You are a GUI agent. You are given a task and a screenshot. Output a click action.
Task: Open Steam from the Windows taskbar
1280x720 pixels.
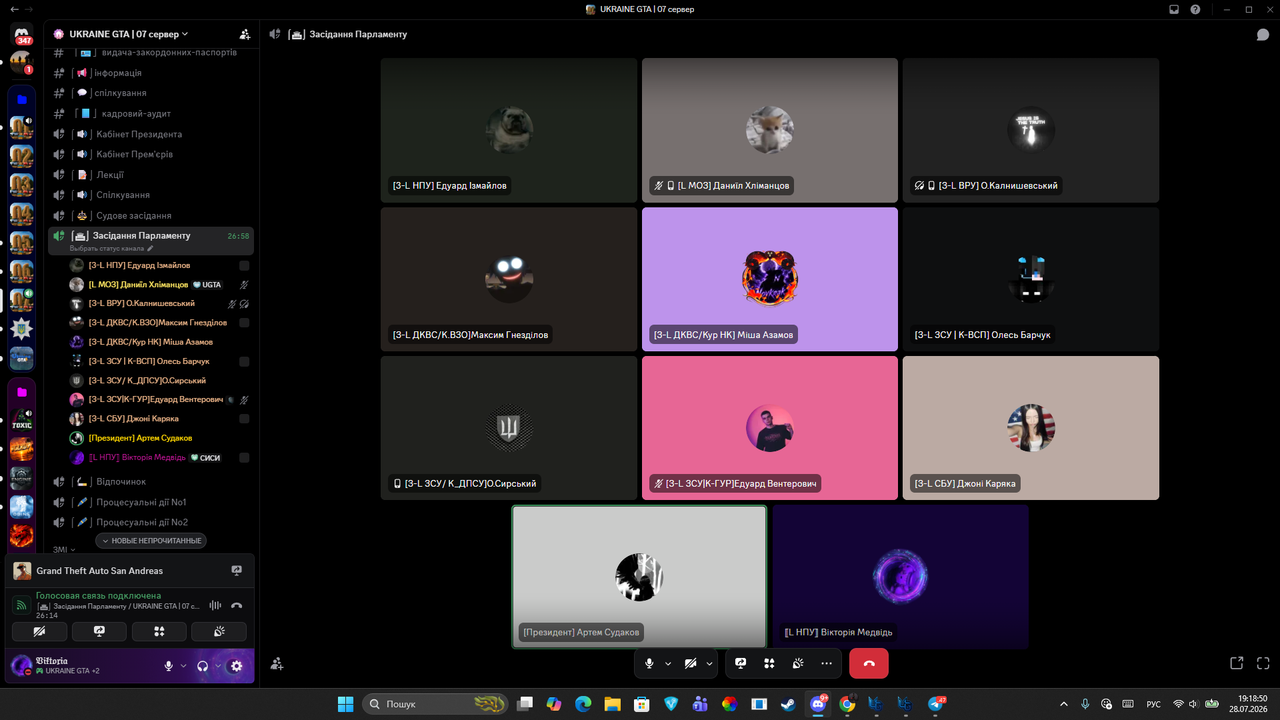click(790, 704)
